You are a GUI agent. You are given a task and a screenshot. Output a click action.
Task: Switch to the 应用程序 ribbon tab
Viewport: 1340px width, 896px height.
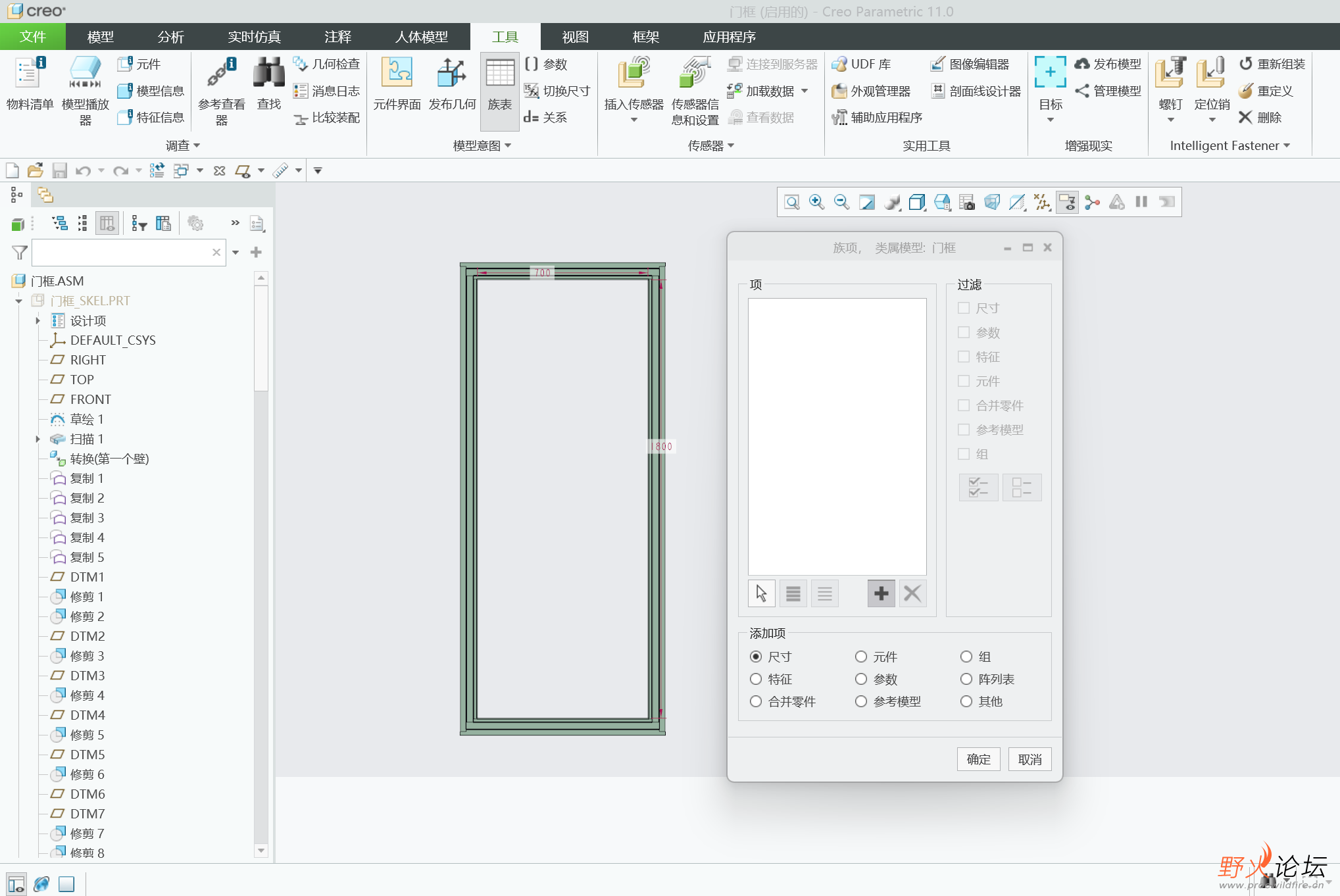(730, 37)
